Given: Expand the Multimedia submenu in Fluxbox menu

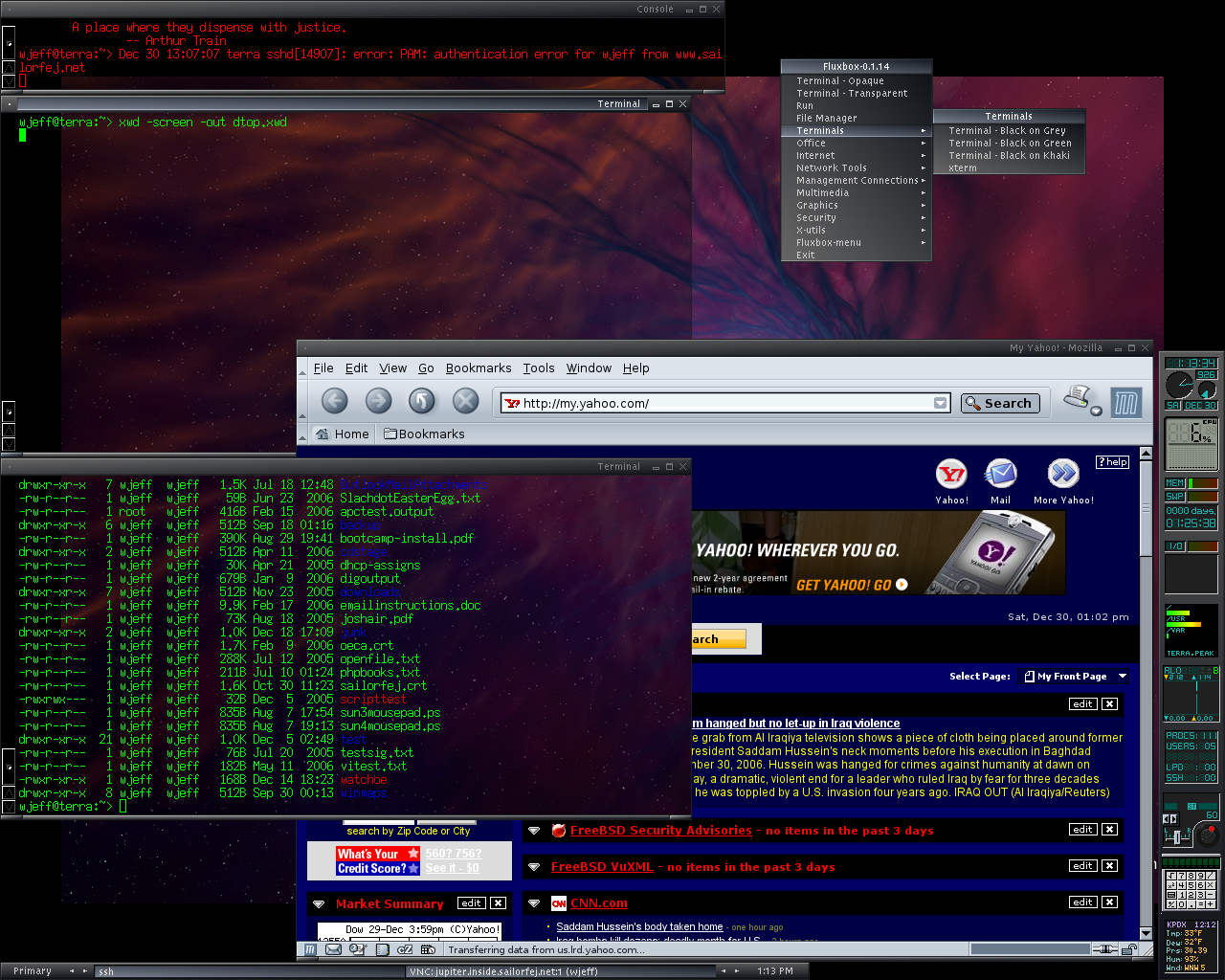Looking at the screenshot, I should pos(857,193).
